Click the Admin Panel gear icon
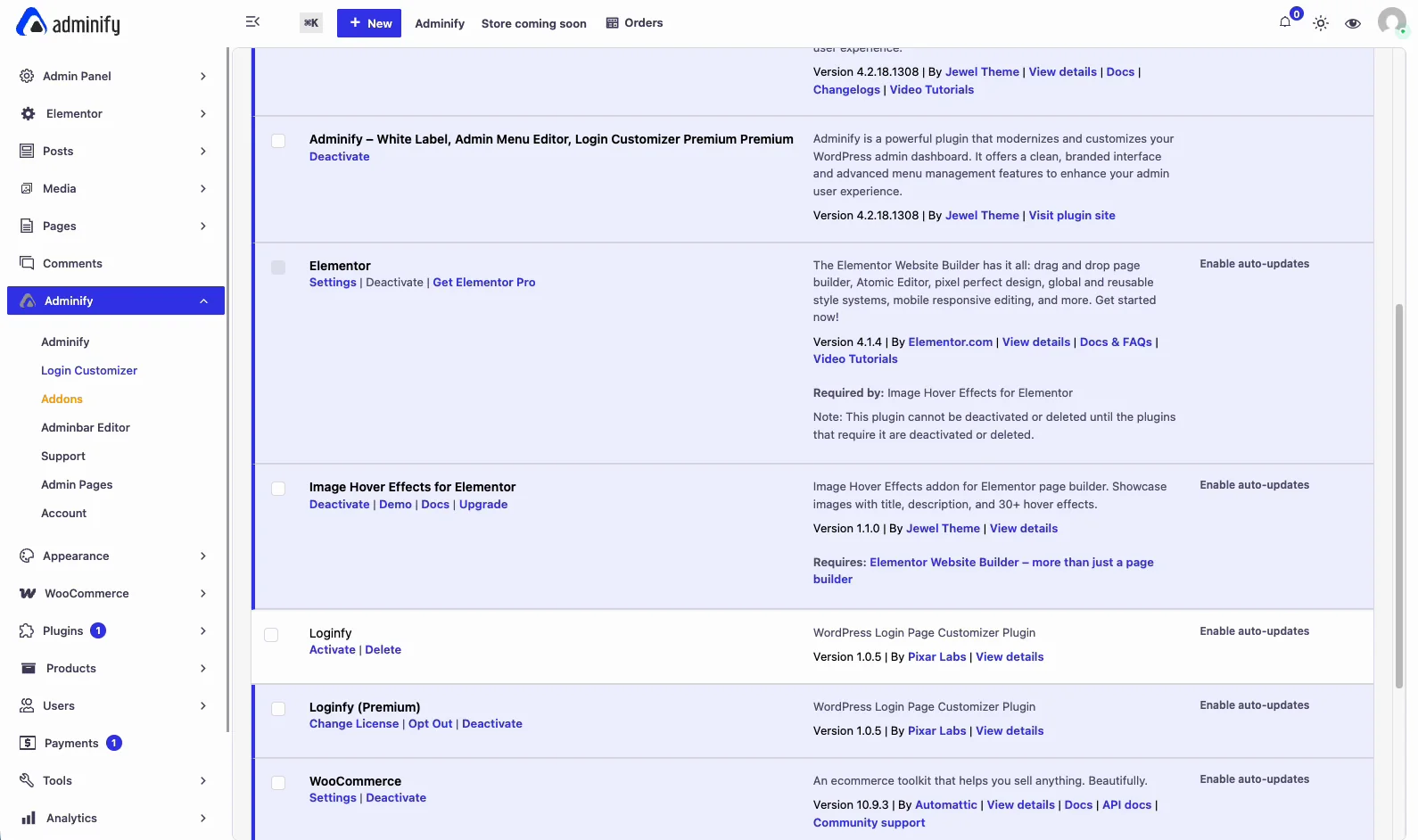Viewport: 1418px width, 840px height. [x=27, y=76]
